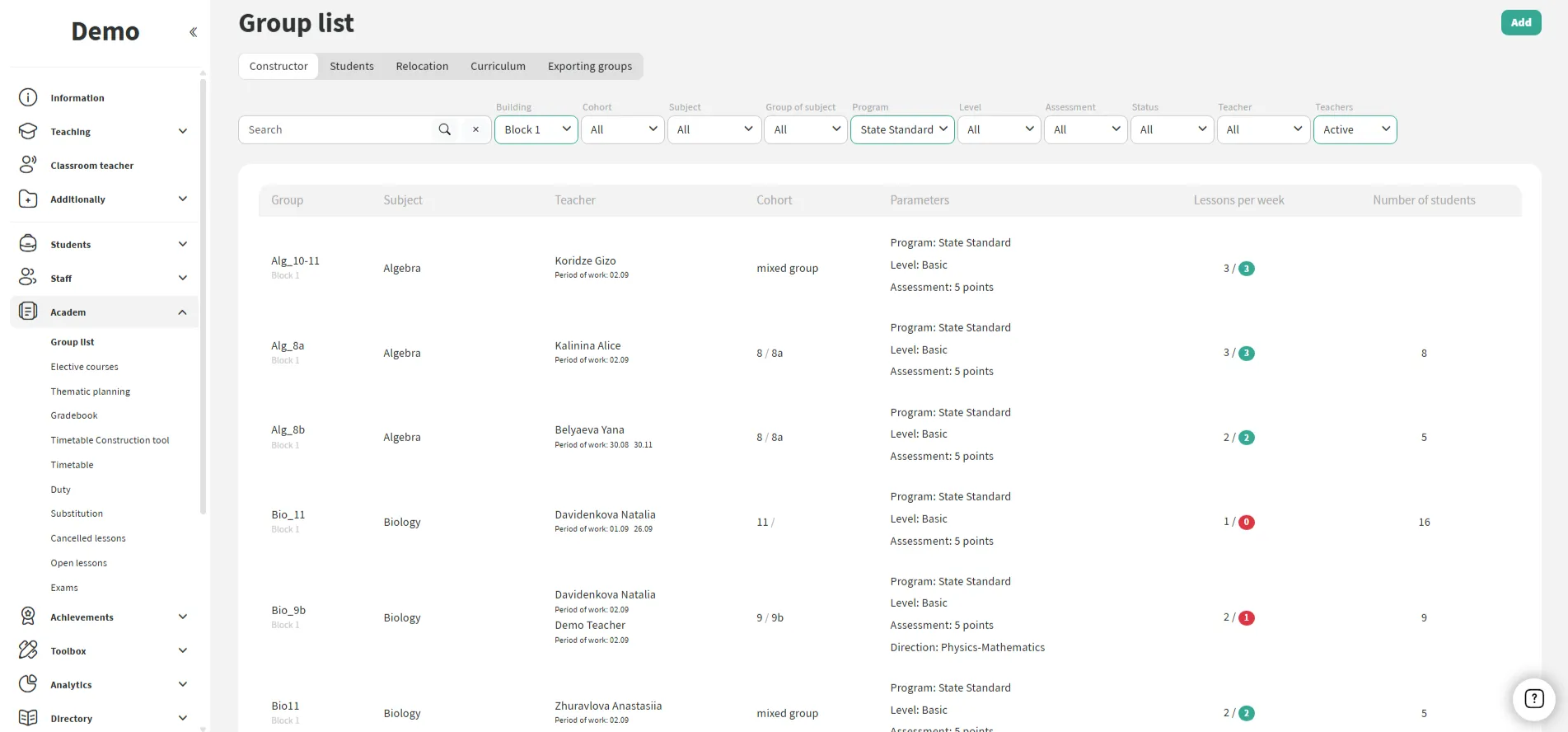Image resolution: width=1568 pixels, height=732 pixels.
Task: Click the Toolbox icon in sidebar
Action: coord(28,650)
